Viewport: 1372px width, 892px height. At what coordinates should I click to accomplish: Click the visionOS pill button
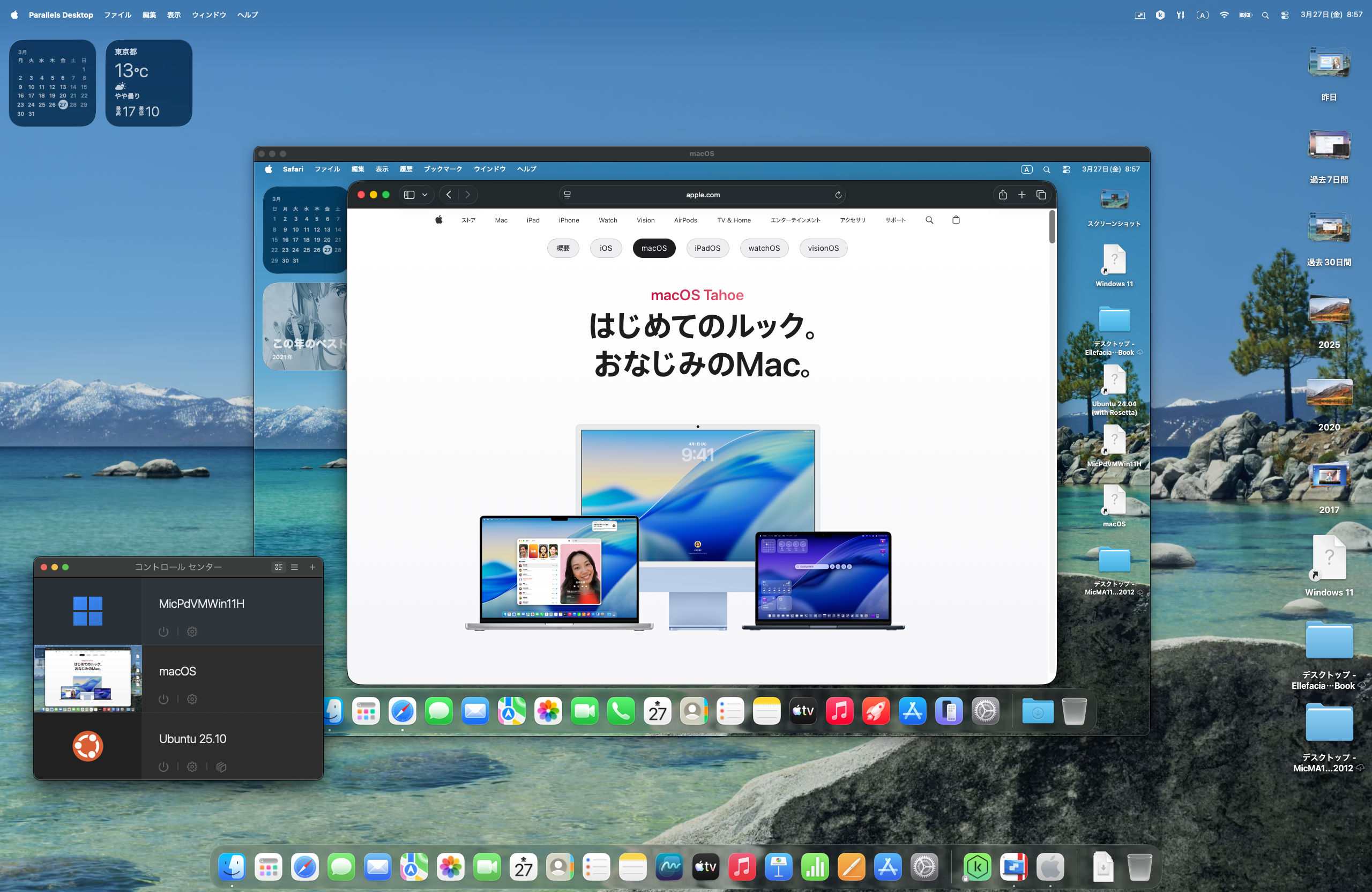point(823,248)
